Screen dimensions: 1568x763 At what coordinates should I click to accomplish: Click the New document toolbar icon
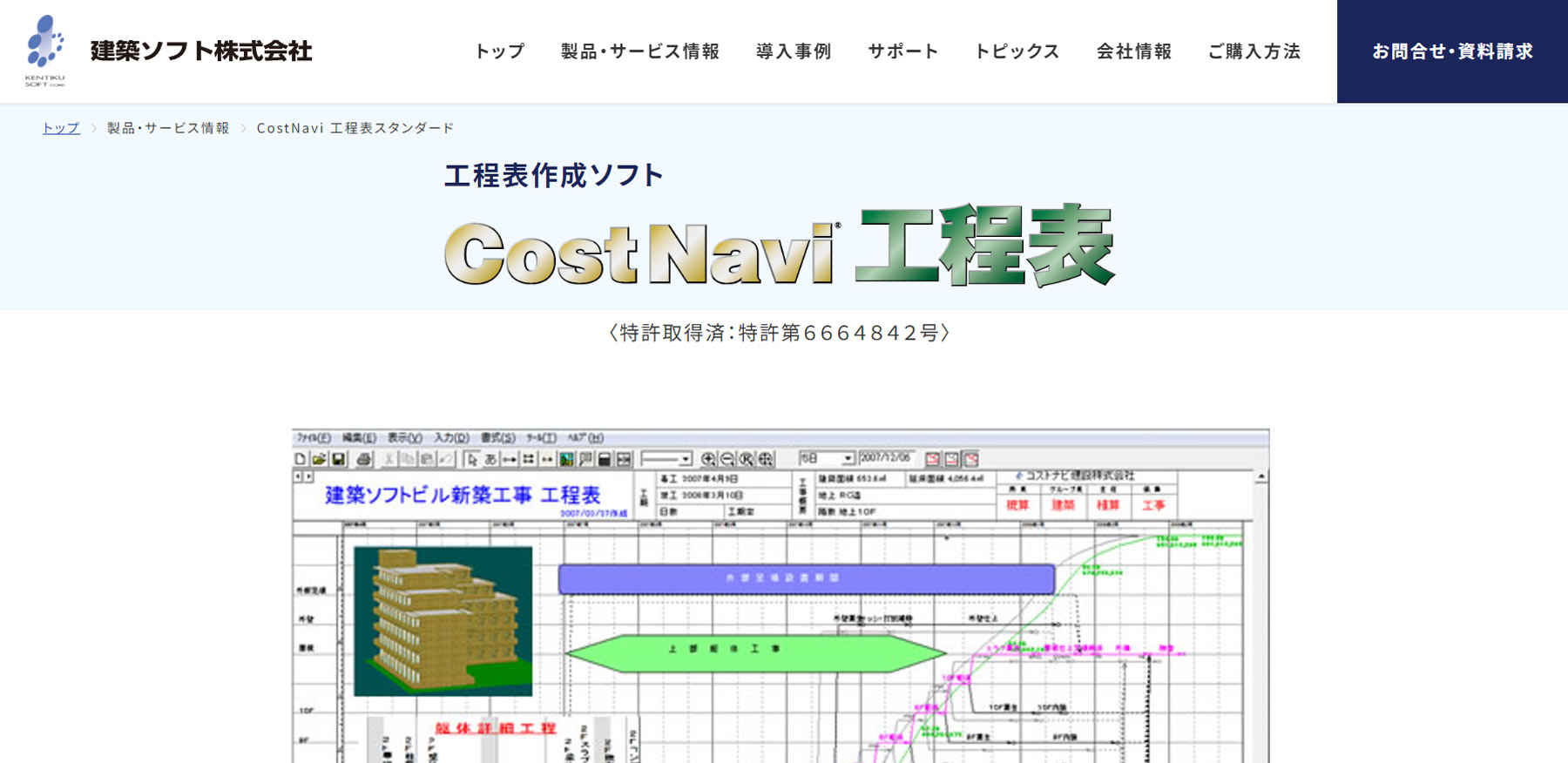click(x=301, y=459)
